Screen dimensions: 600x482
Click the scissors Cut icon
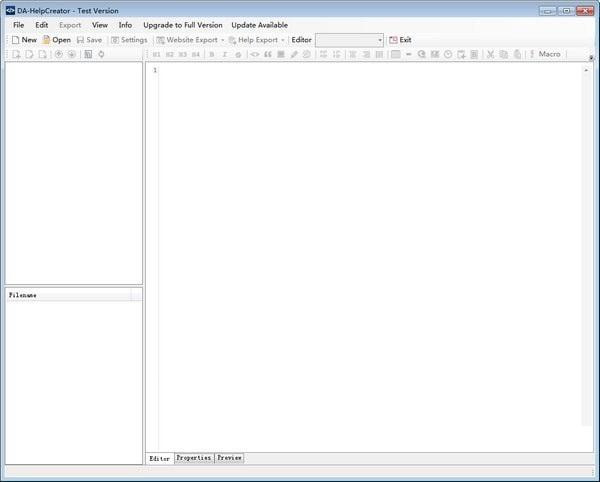coord(490,54)
